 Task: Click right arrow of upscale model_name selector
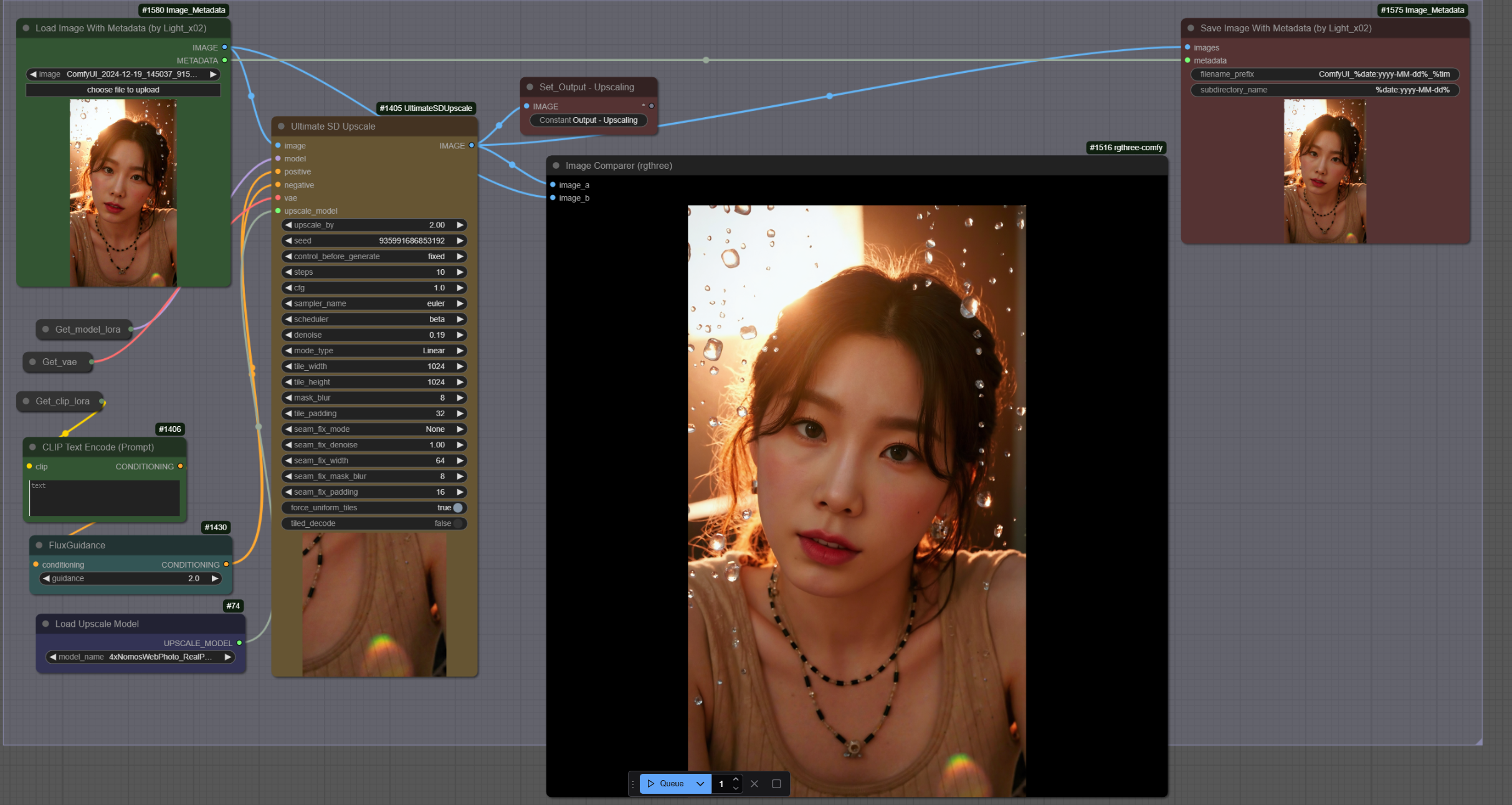click(228, 657)
